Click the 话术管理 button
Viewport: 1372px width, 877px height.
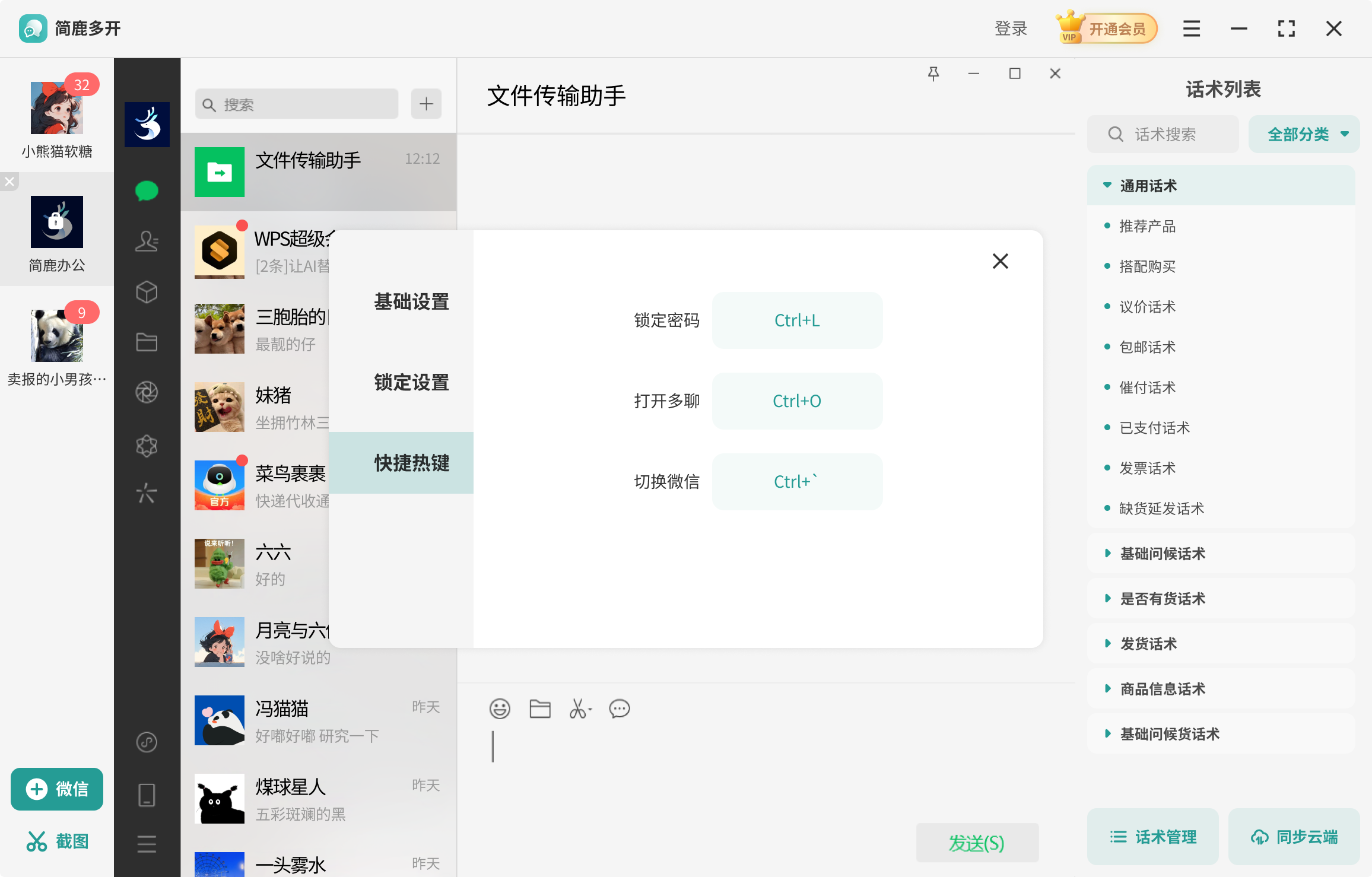[x=1153, y=837]
